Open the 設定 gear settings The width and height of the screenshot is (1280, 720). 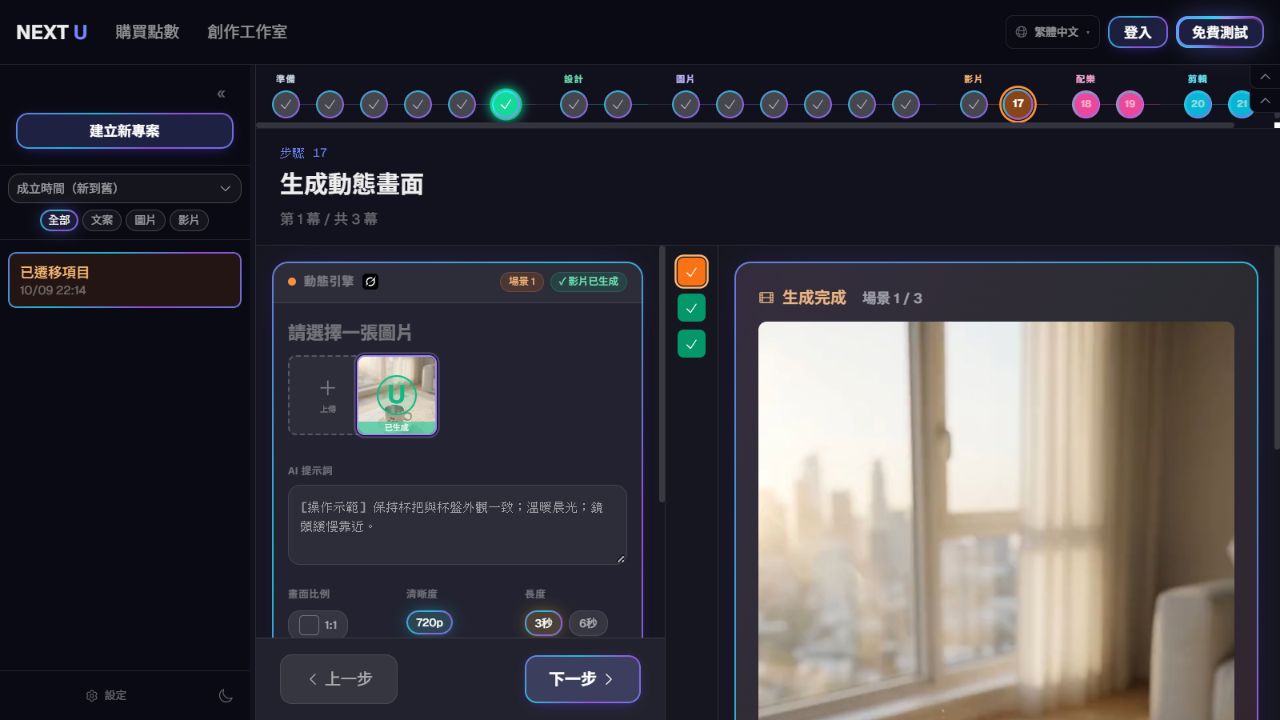pos(106,695)
